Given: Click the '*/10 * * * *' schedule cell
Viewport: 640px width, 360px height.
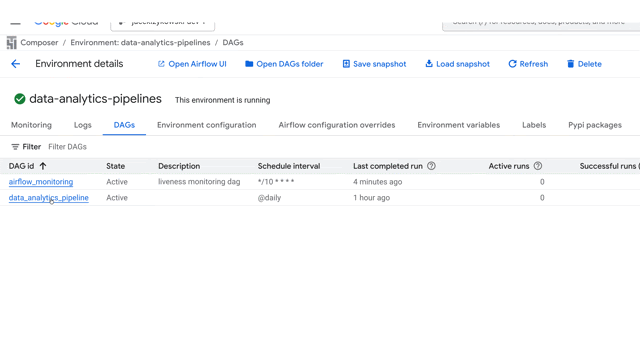Looking at the screenshot, I should coord(276,182).
